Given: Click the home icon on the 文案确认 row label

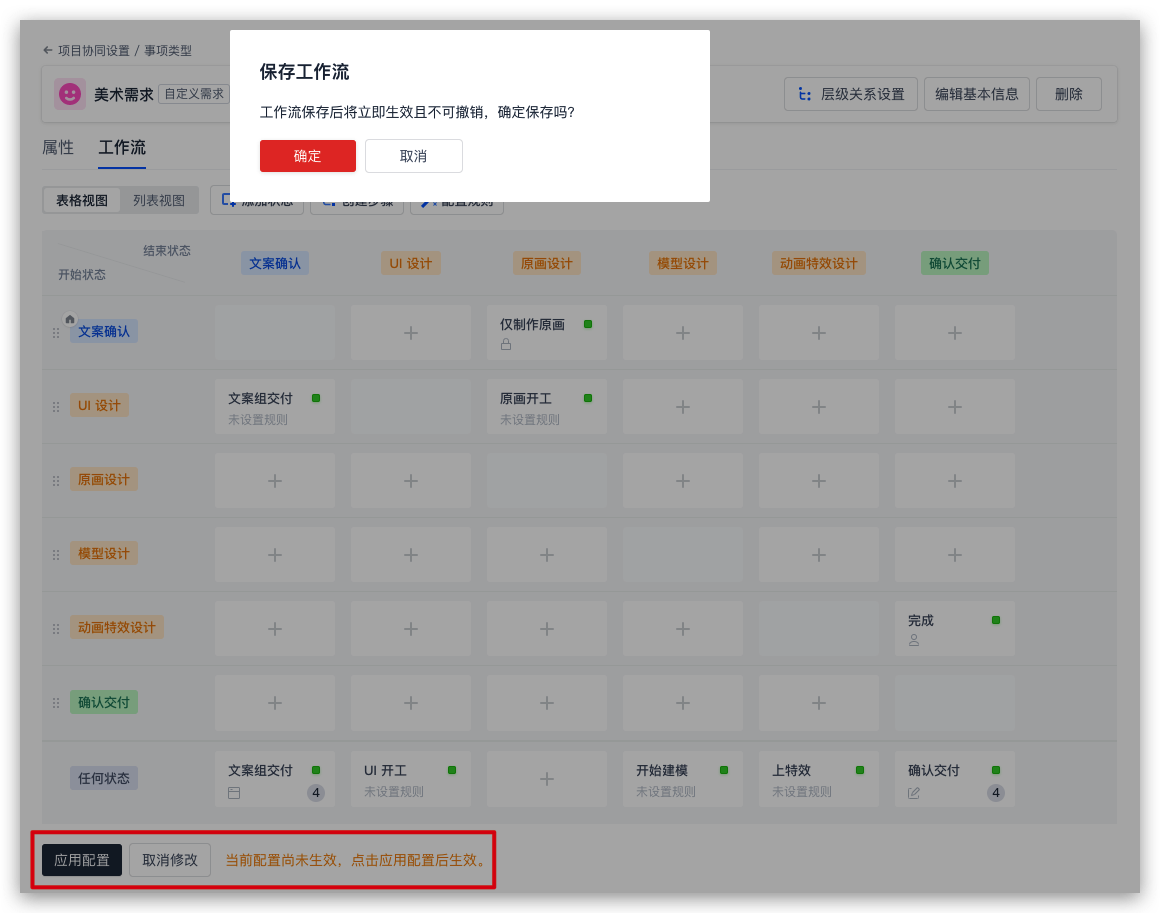Looking at the screenshot, I should [70, 320].
